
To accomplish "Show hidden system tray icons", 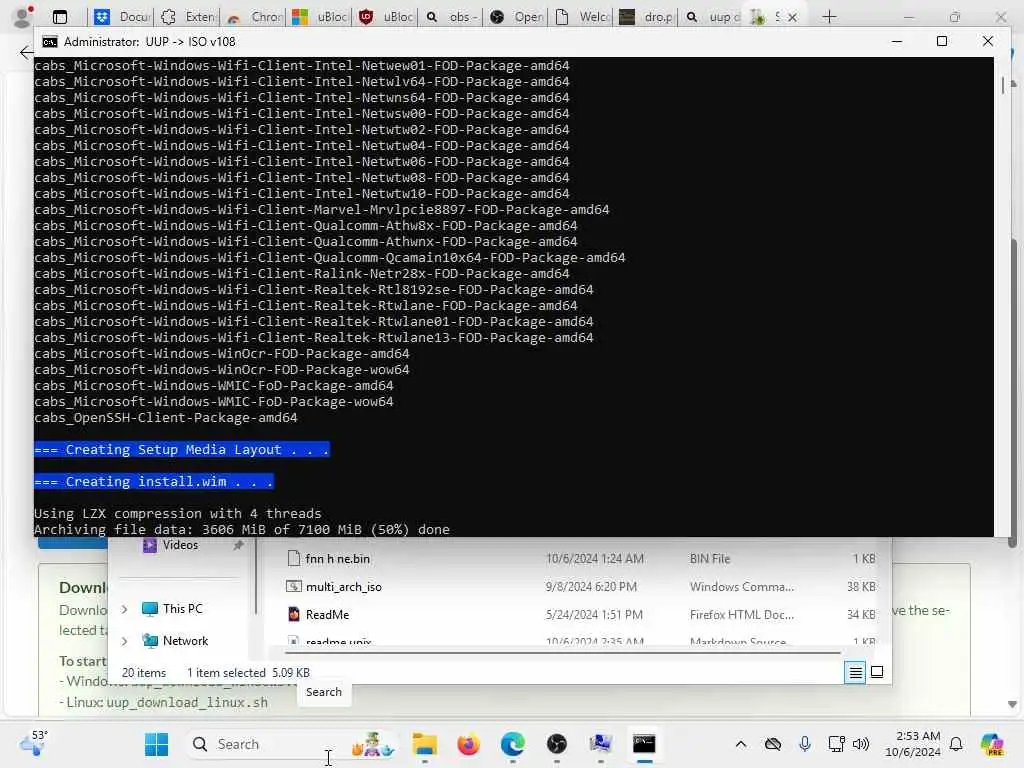I will [x=741, y=744].
